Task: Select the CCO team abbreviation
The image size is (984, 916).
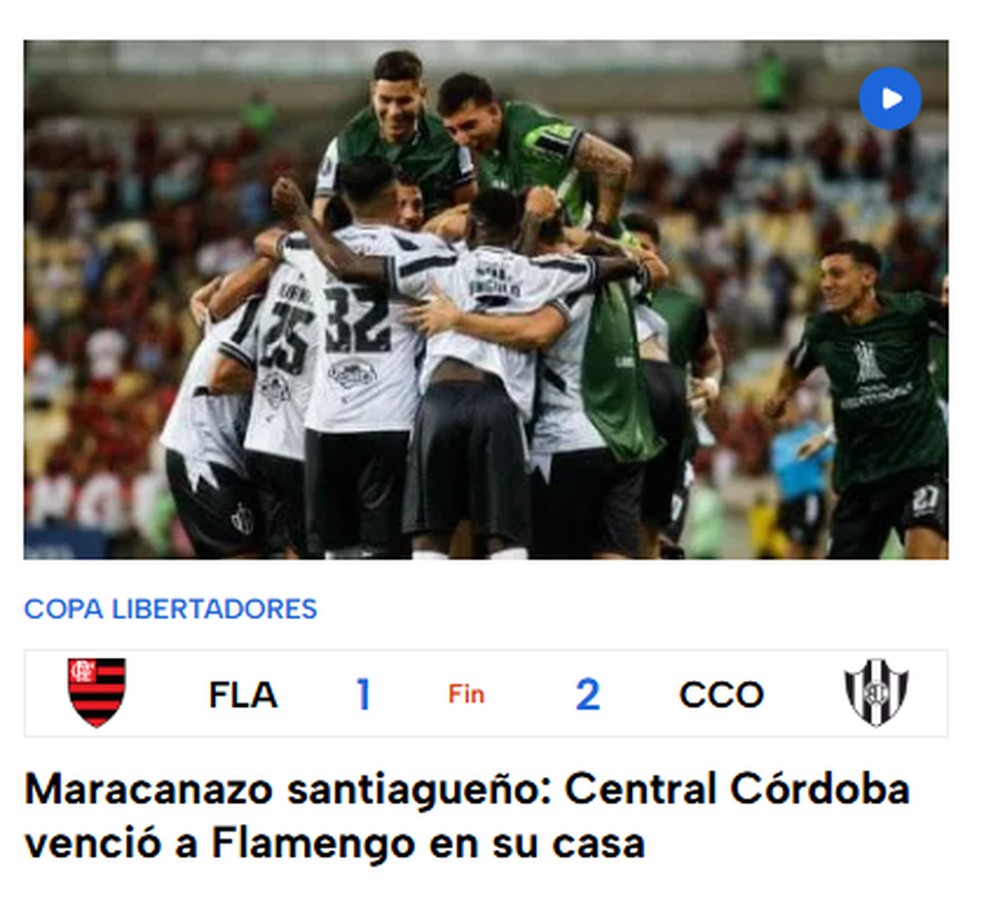Action: (x=721, y=695)
